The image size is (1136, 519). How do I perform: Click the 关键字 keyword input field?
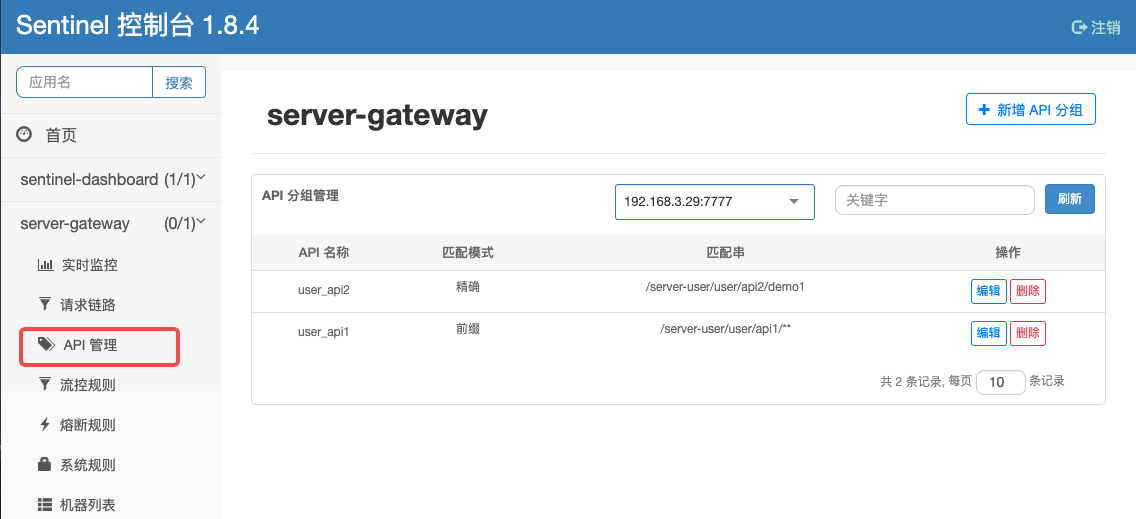click(935, 200)
